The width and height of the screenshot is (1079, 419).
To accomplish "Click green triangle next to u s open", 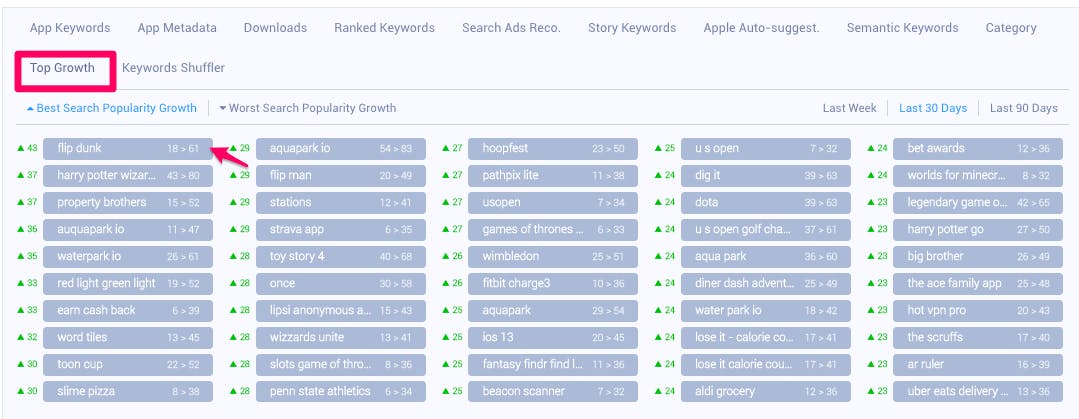I will click(x=658, y=149).
